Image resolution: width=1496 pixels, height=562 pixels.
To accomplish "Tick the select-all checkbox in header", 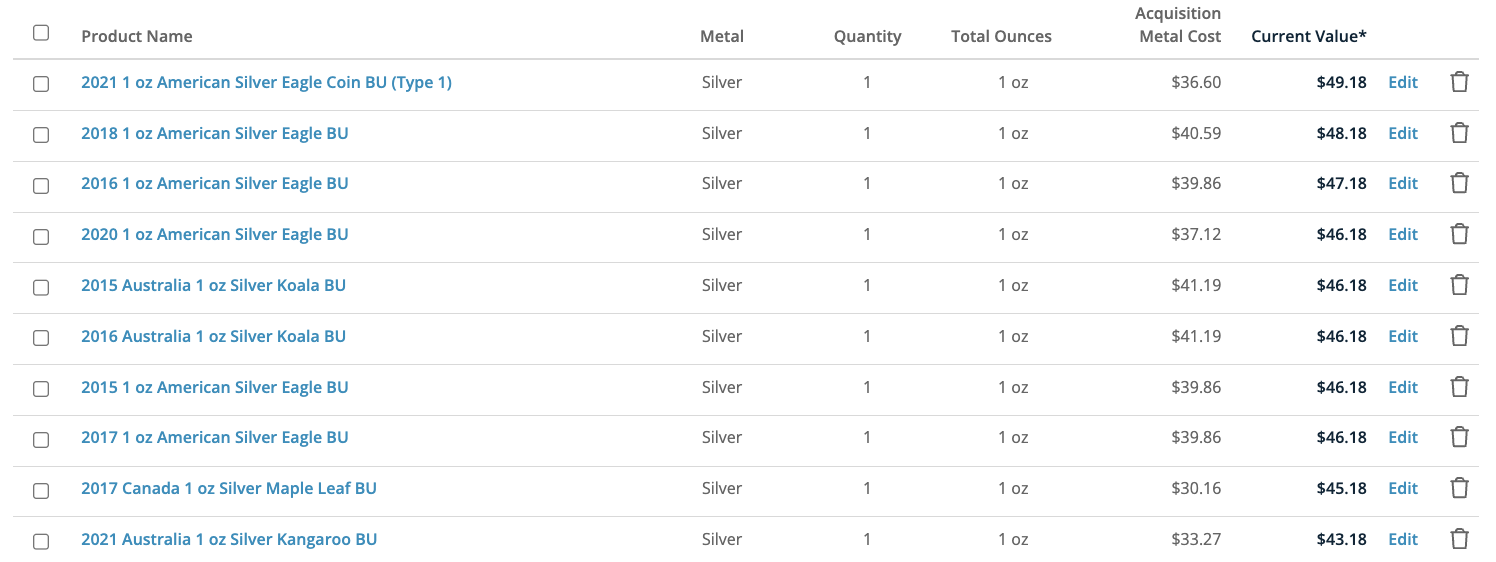I will [x=41, y=33].
